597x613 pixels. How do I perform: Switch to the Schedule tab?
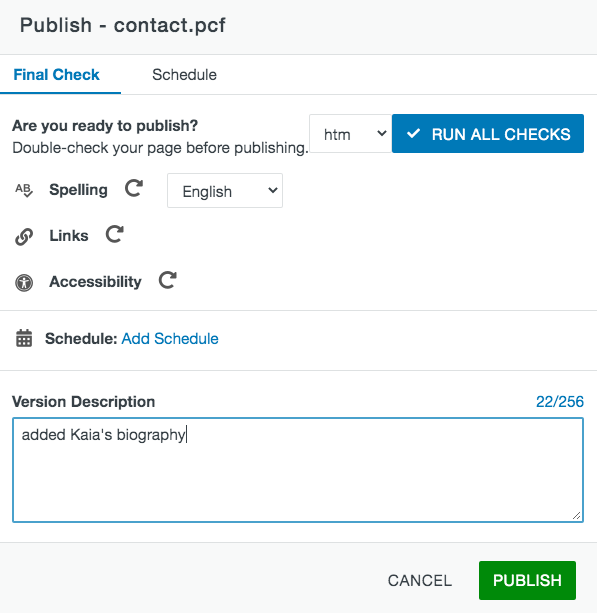(x=184, y=75)
